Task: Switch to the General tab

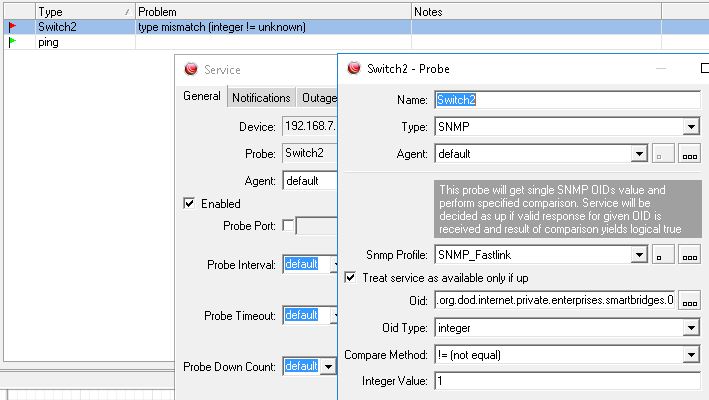Action: 202,96
